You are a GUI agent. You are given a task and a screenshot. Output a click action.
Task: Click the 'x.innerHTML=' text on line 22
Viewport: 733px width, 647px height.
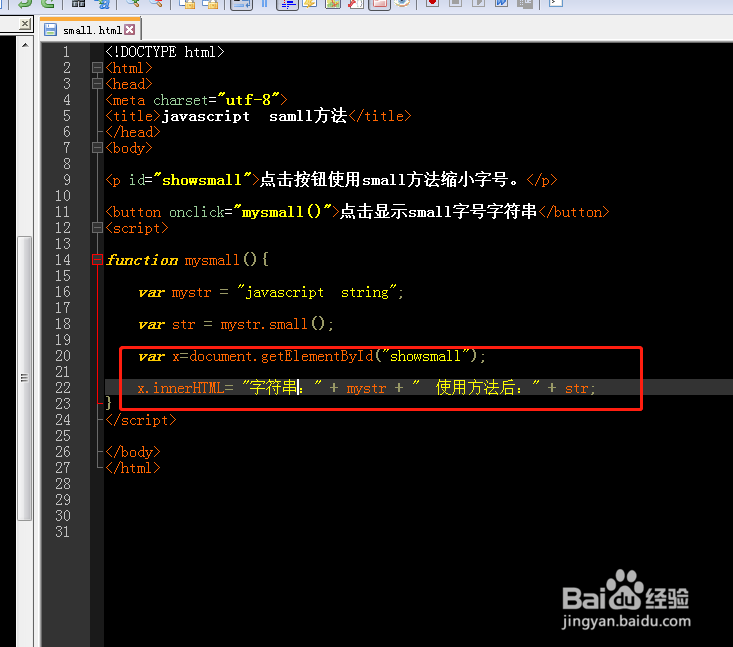pyautogui.click(x=185, y=388)
